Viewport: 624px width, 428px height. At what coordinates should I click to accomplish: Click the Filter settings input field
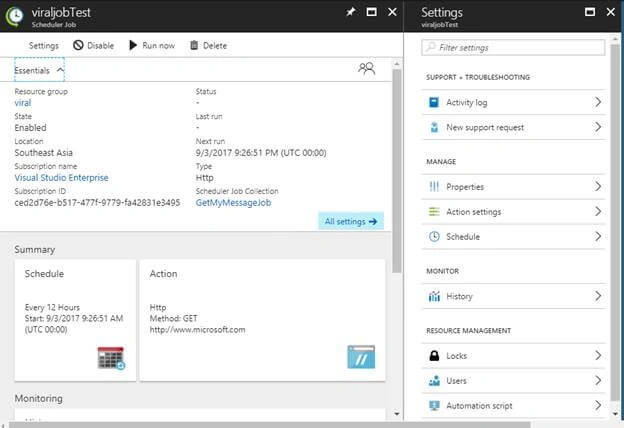(513, 47)
